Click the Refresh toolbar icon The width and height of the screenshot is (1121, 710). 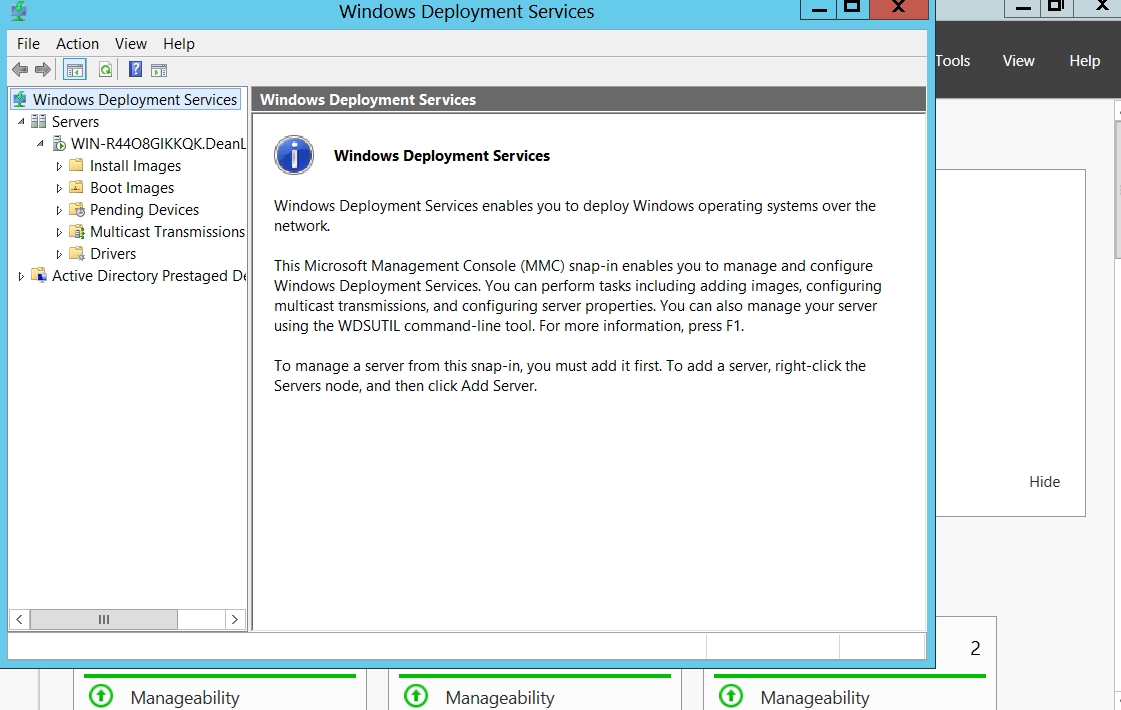pos(105,70)
